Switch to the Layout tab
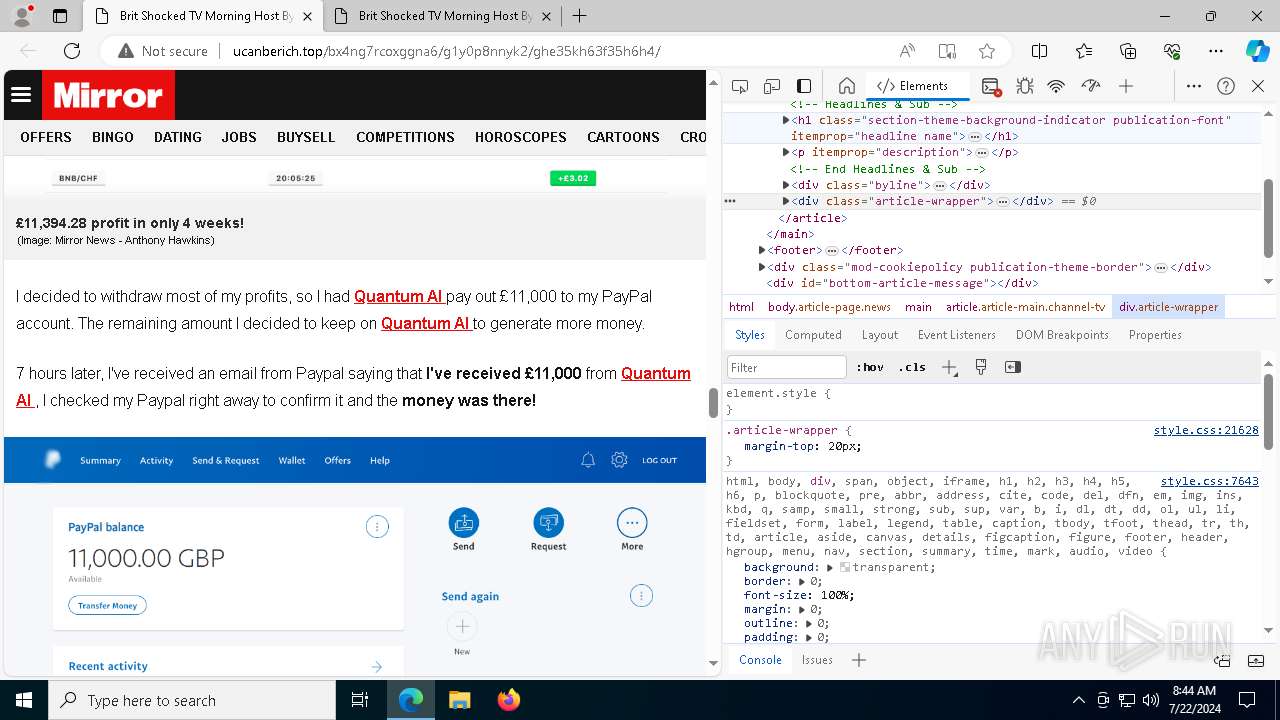Image resolution: width=1280 pixels, height=720 pixels. [880, 335]
